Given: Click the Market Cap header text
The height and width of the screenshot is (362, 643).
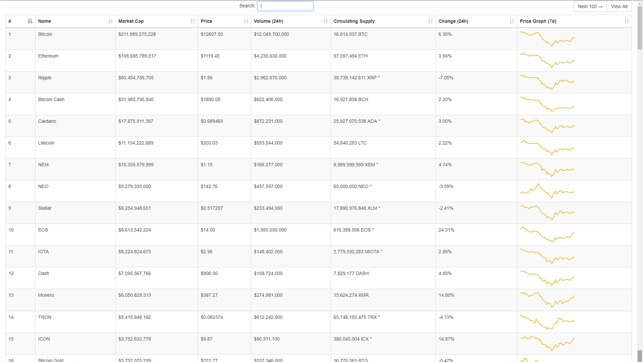Looking at the screenshot, I should (x=131, y=21).
